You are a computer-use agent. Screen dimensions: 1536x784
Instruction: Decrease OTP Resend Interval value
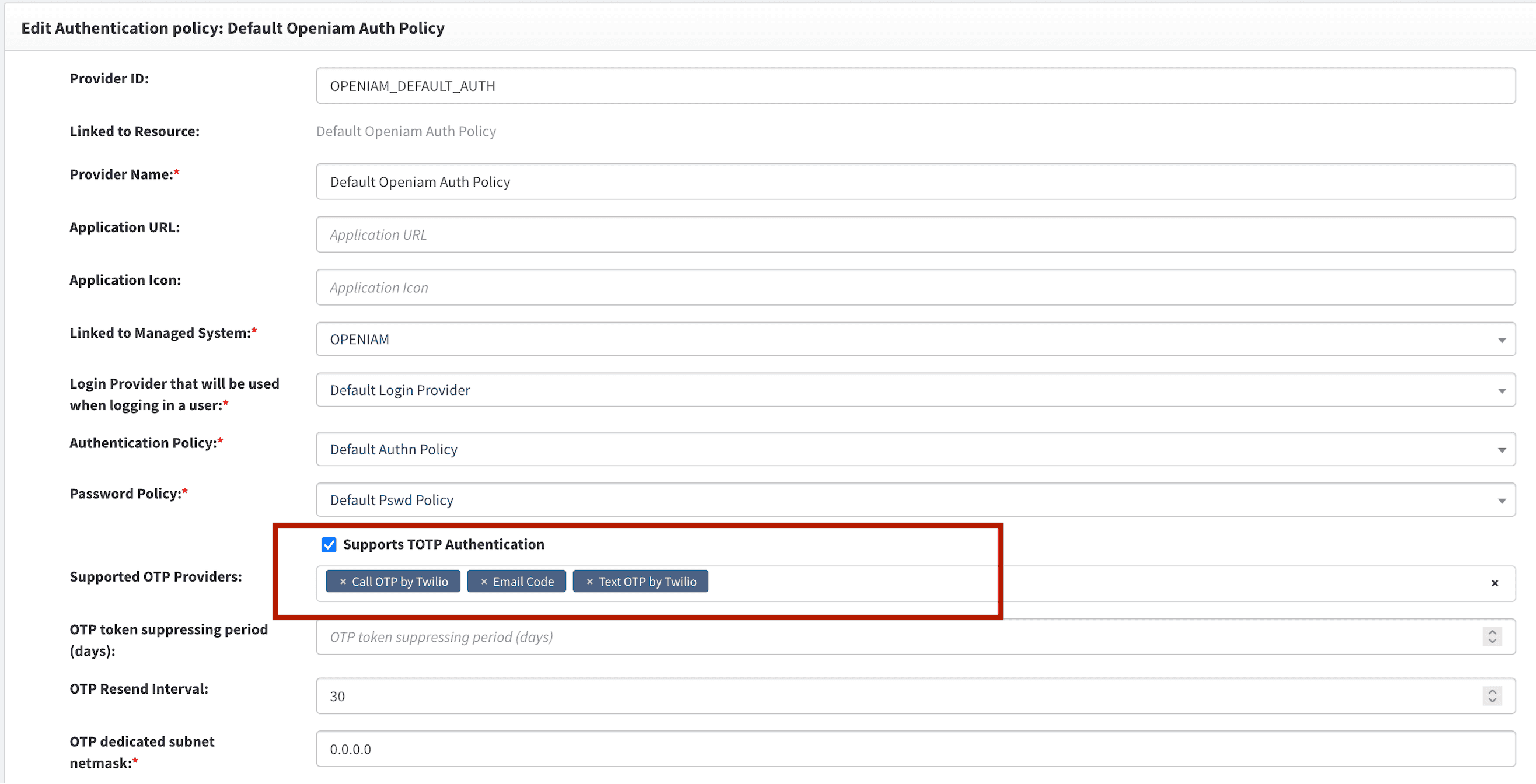point(1492,701)
